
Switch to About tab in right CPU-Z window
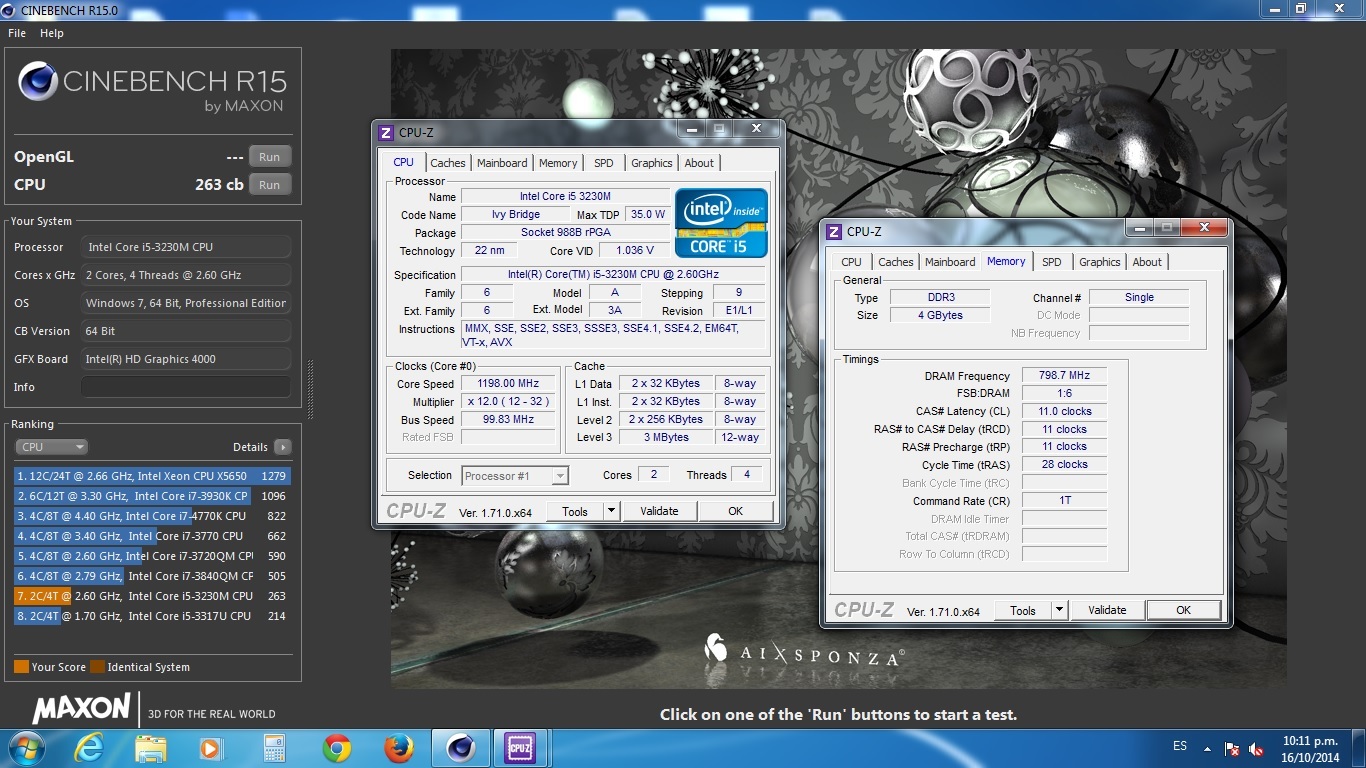[1147, 262]
